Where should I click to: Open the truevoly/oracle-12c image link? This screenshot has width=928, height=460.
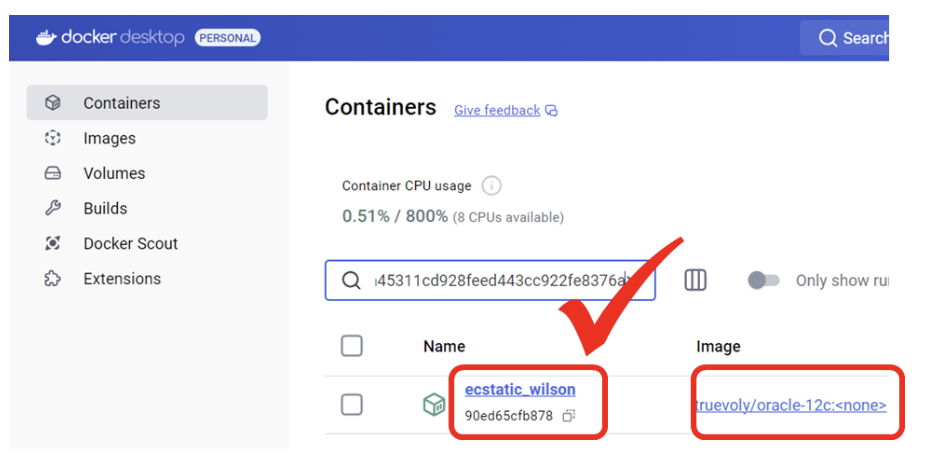790,404
